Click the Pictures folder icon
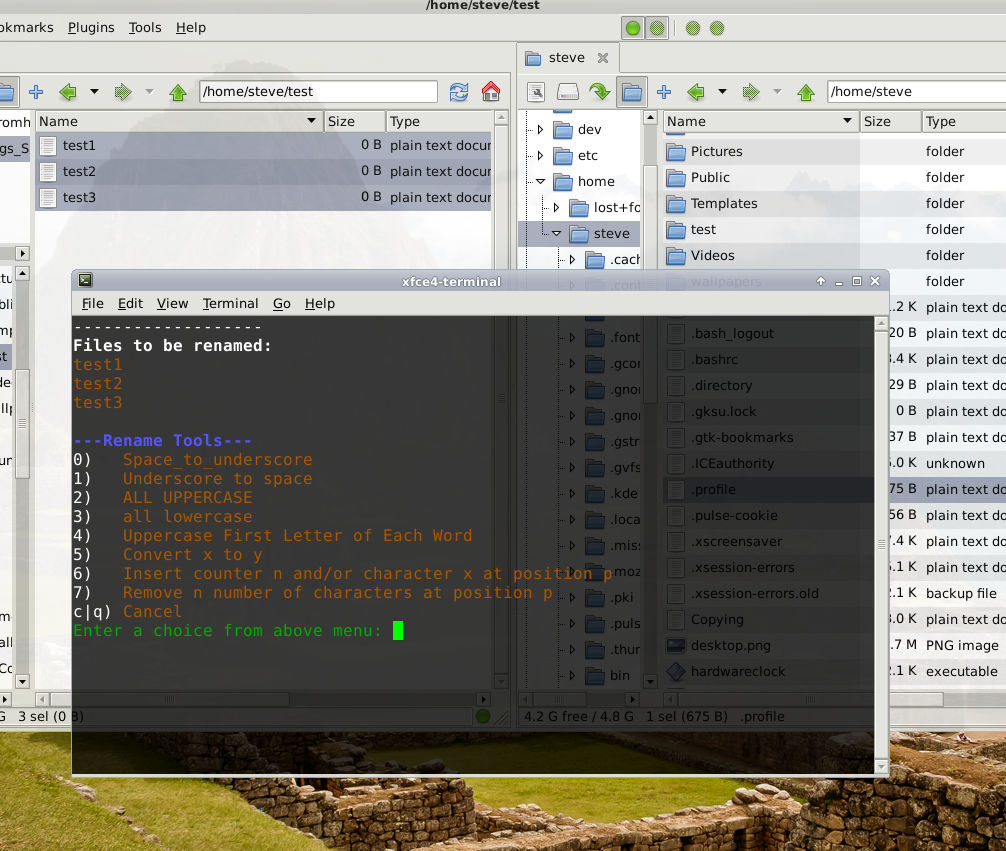Viewport: 1006px width, 851px height. tap(676, 152)
